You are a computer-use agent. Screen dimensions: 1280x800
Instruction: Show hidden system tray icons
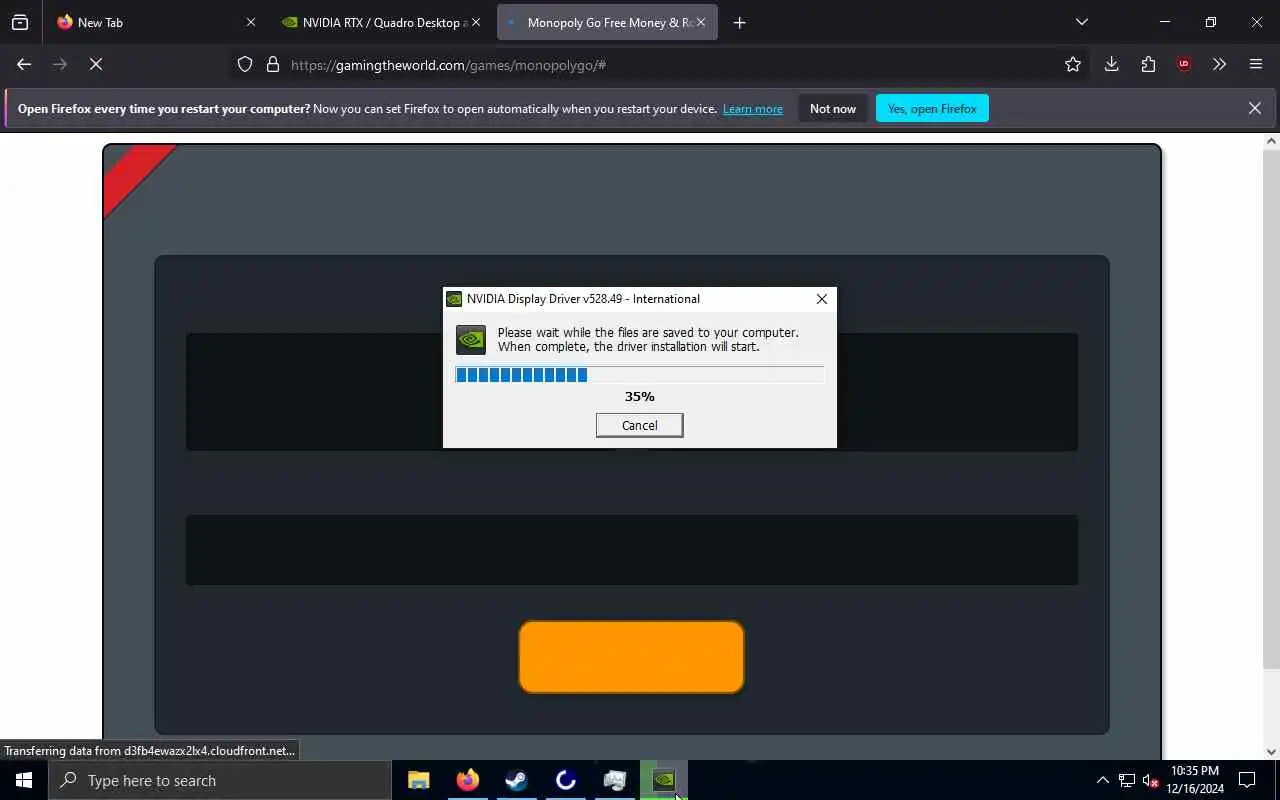(x=1102, y=780)
